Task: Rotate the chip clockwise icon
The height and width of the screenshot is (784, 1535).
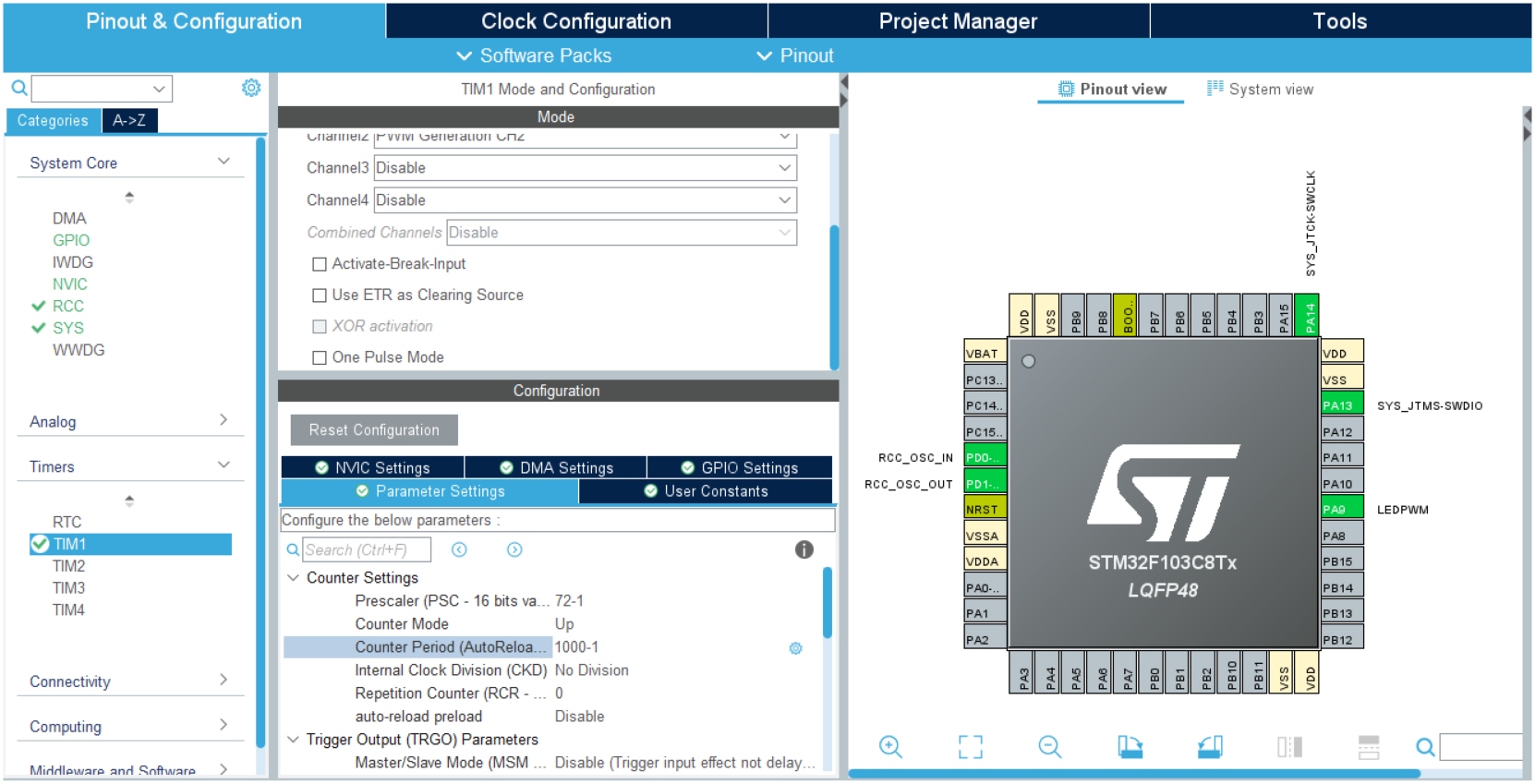Action: coord(1130,747)
